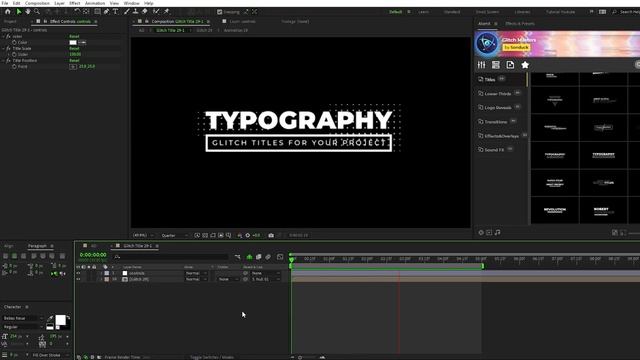Open the Quarter resolution dropdown
This screenshot has height=360, width=640.
(175, 236)
